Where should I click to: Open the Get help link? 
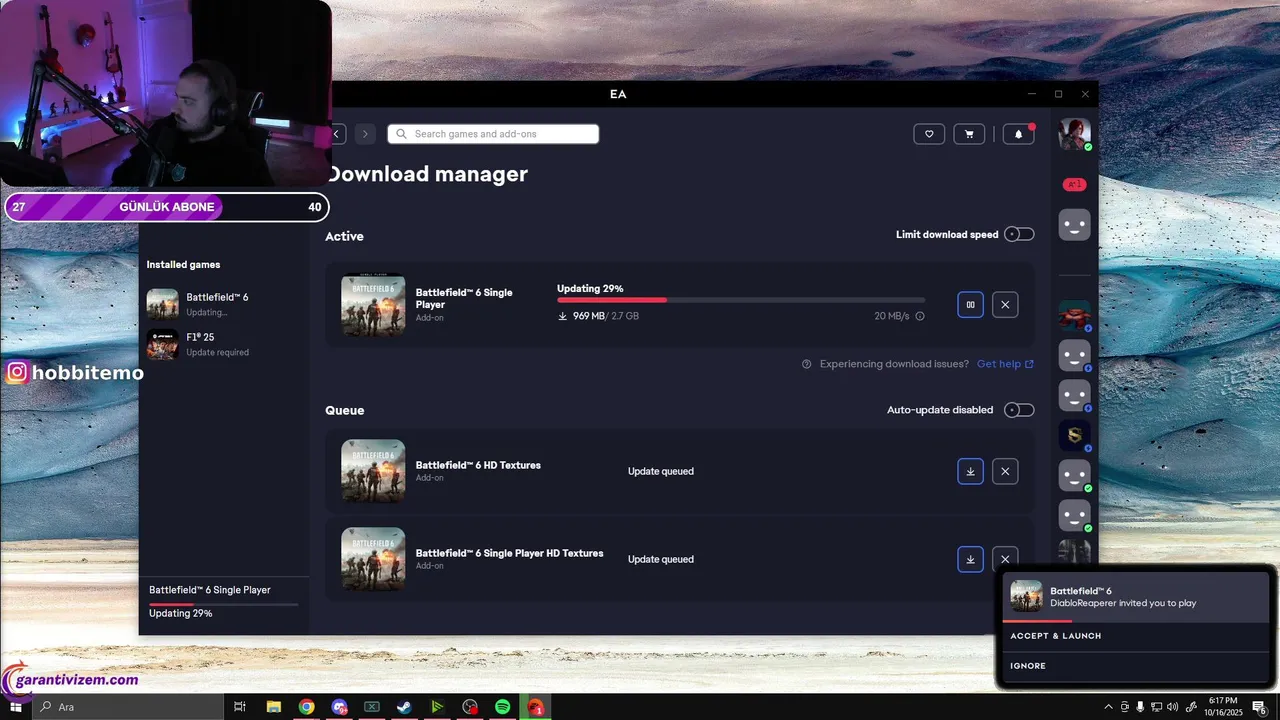(1005, 364)
